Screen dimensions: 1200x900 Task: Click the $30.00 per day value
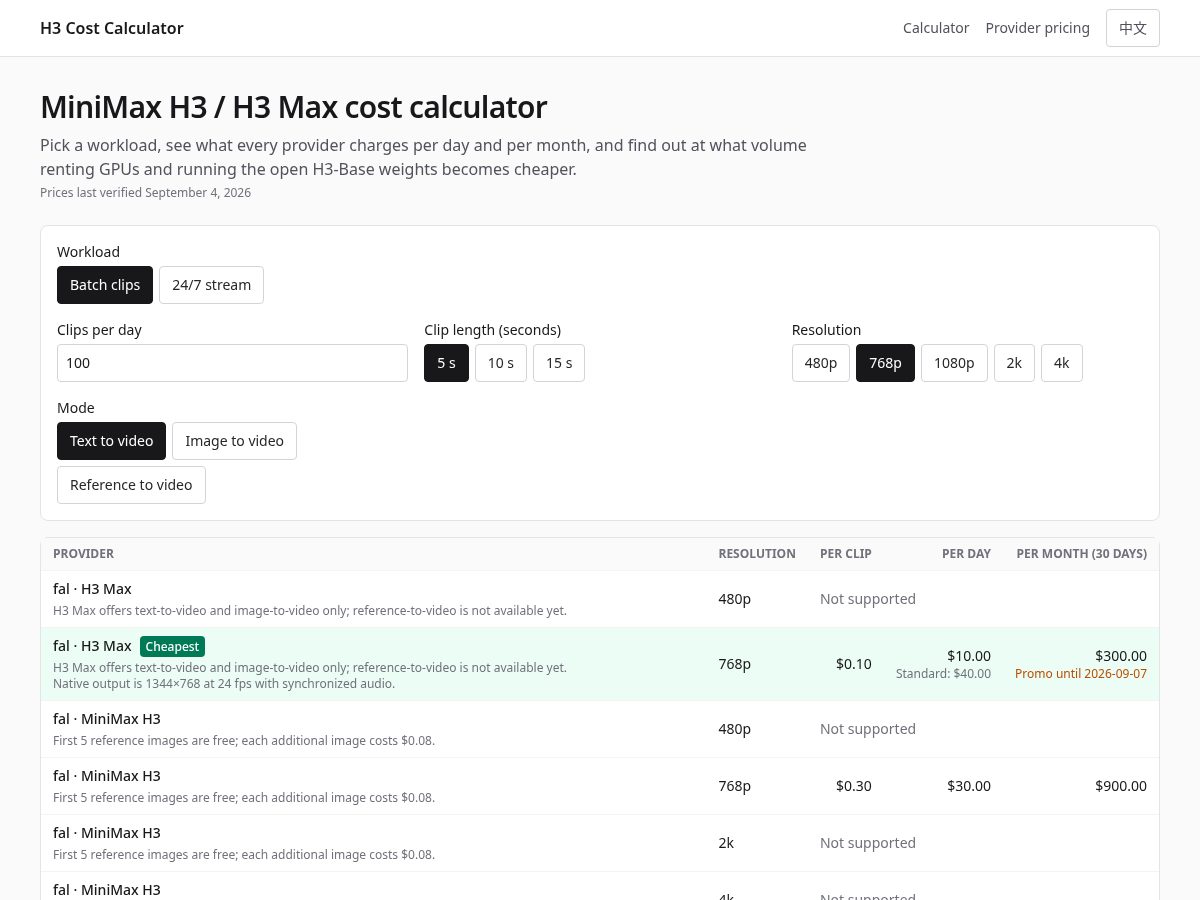pos(969,786)
